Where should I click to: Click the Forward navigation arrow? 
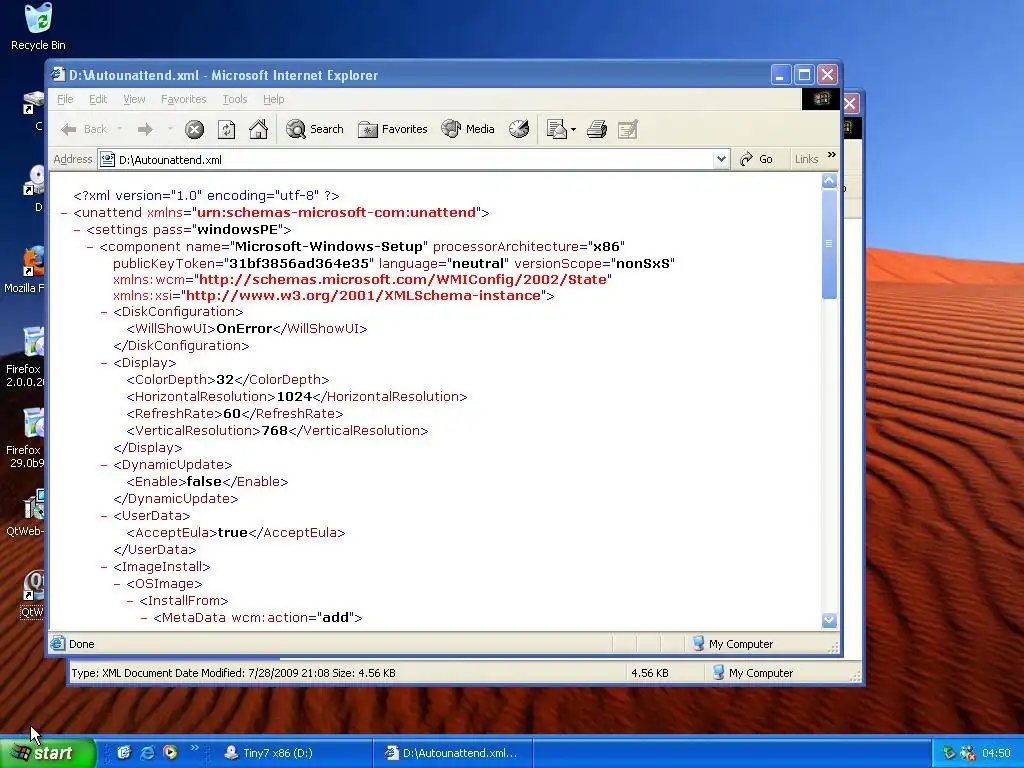pos(145,129)
